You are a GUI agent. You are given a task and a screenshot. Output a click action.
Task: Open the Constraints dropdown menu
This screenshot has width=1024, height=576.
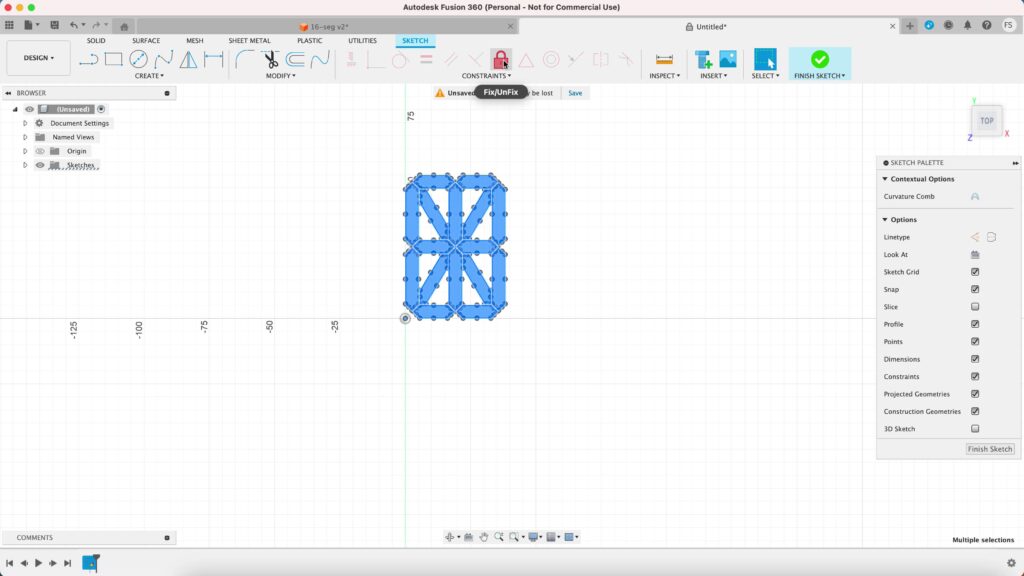pyautogui.click(x=486, y=76)
